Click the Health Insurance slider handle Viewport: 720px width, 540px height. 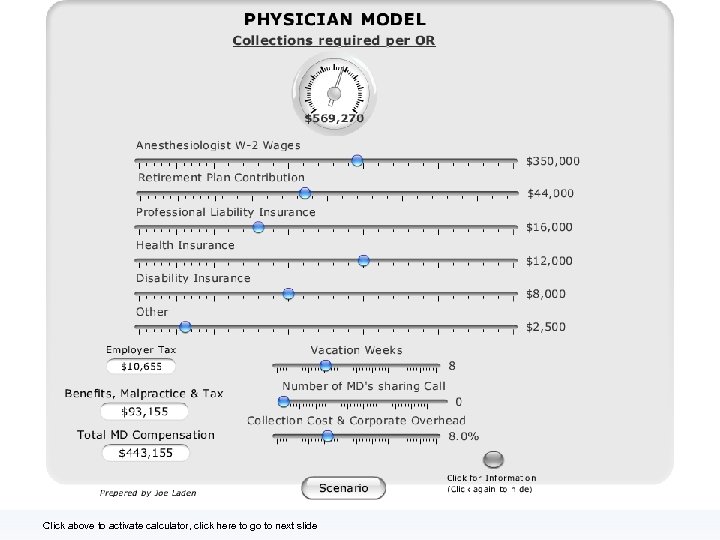point(363,260)
